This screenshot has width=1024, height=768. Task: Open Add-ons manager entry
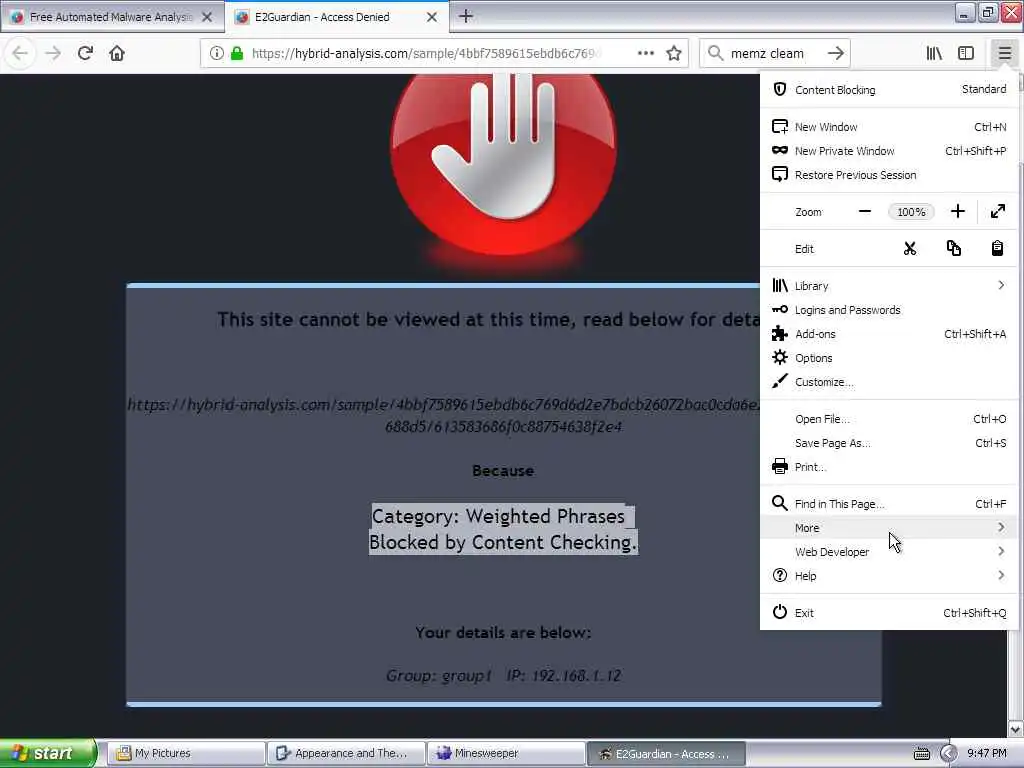click(888, 334)
